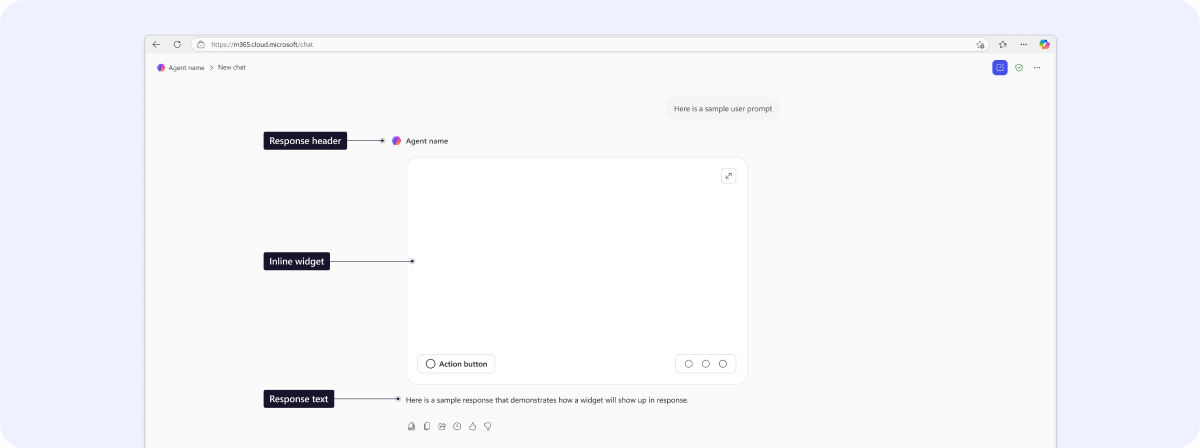Screen dimensions: 1200x448
Task: Click middle circle icon in widget footer
Action: pyautogui.click(x=706, y=364)
